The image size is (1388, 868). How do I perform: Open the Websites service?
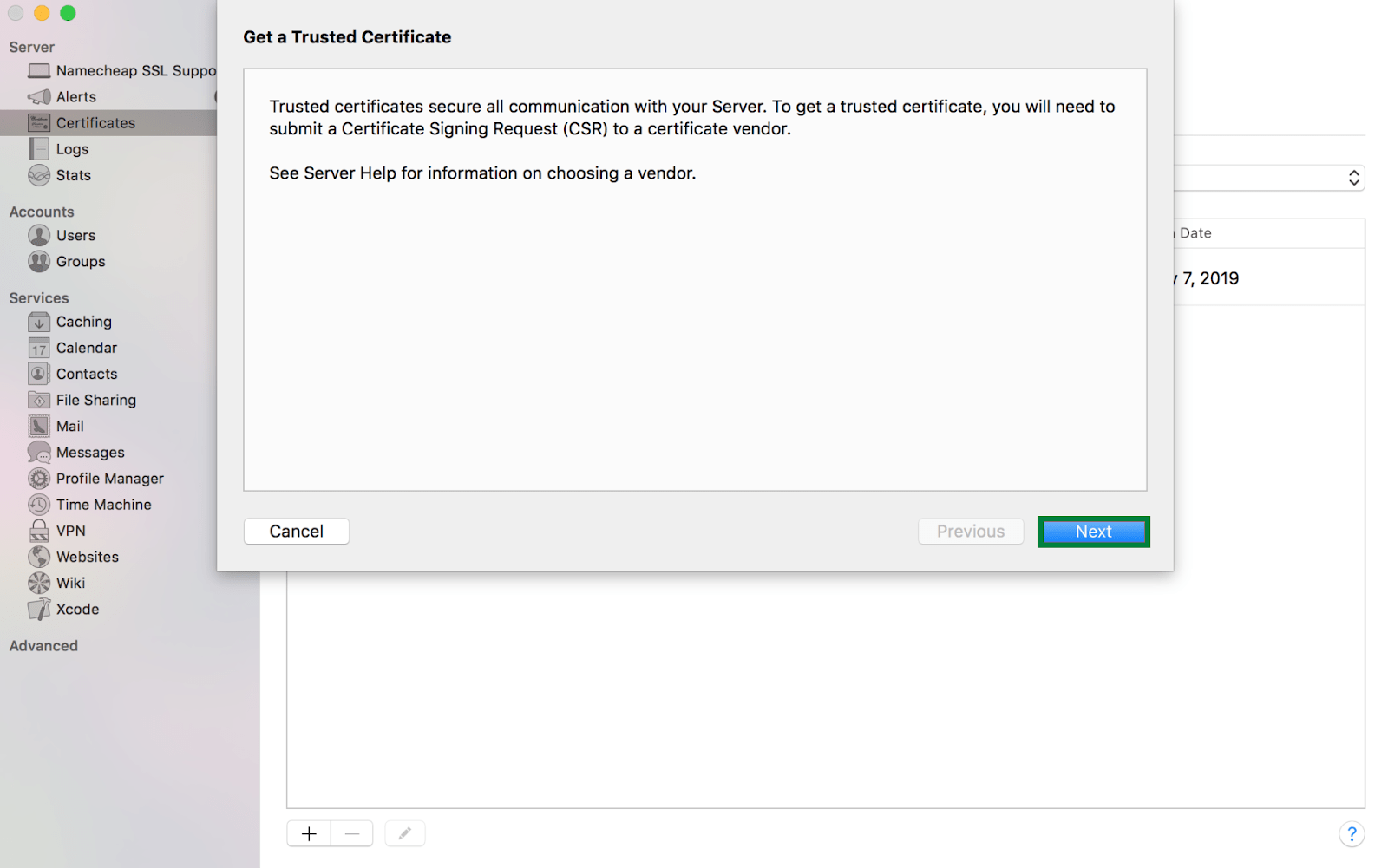click(87, 557)
